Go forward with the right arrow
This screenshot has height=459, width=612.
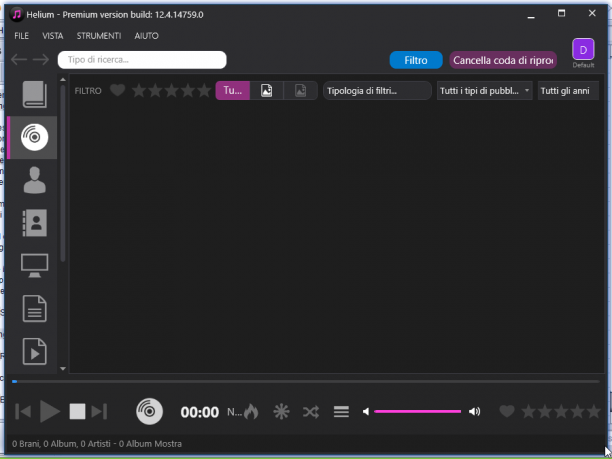point(41,60)
